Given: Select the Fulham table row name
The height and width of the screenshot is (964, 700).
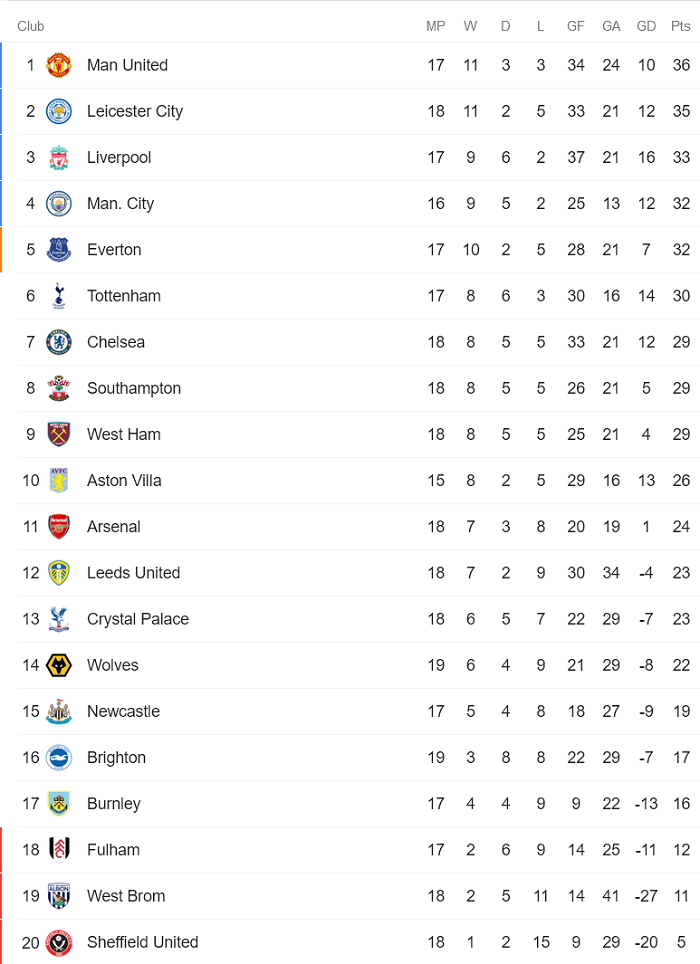Looking at the screenshot, I should [x=113, y=850].
